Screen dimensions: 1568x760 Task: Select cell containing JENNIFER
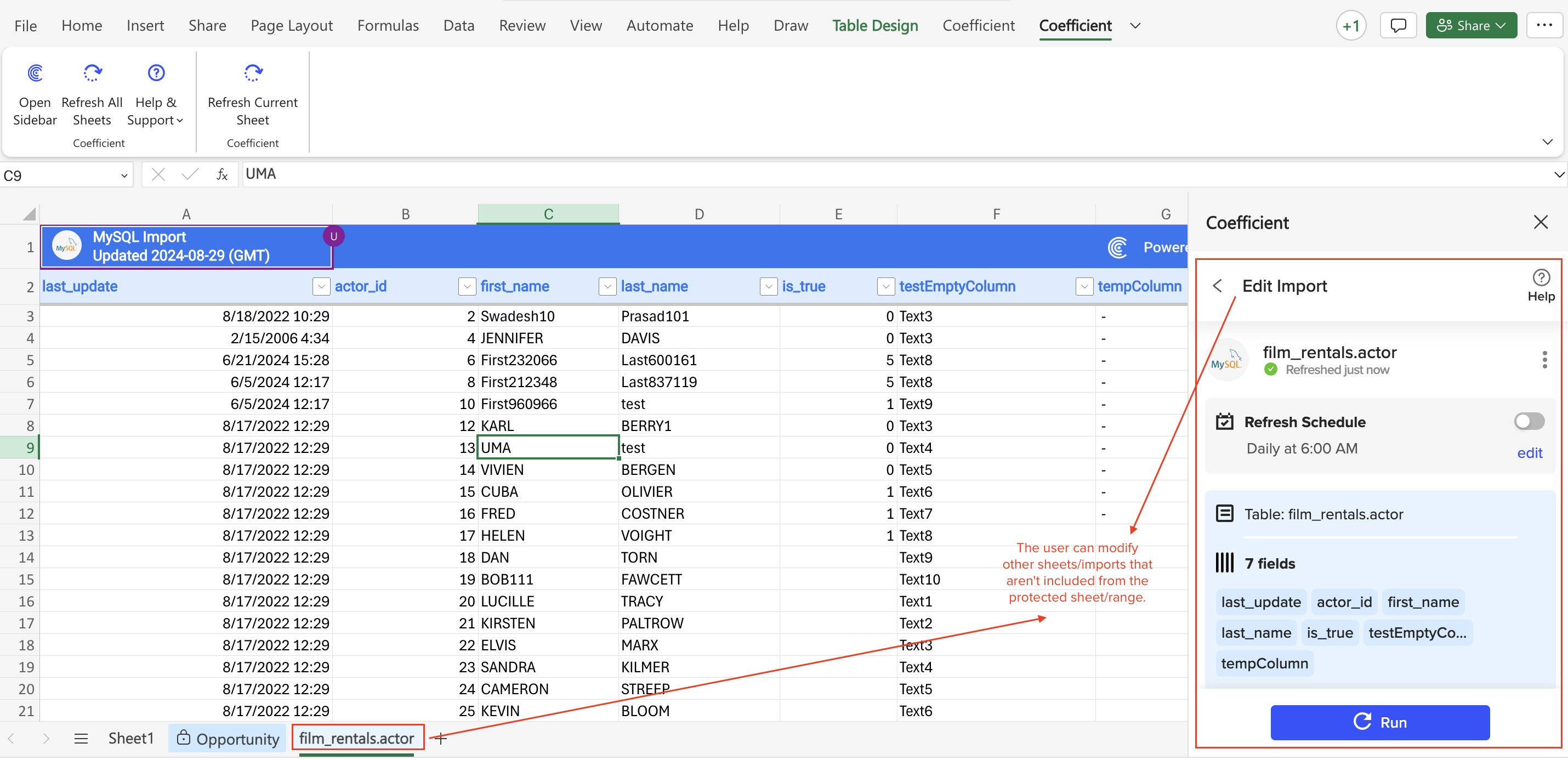click(x=548, y=338)
